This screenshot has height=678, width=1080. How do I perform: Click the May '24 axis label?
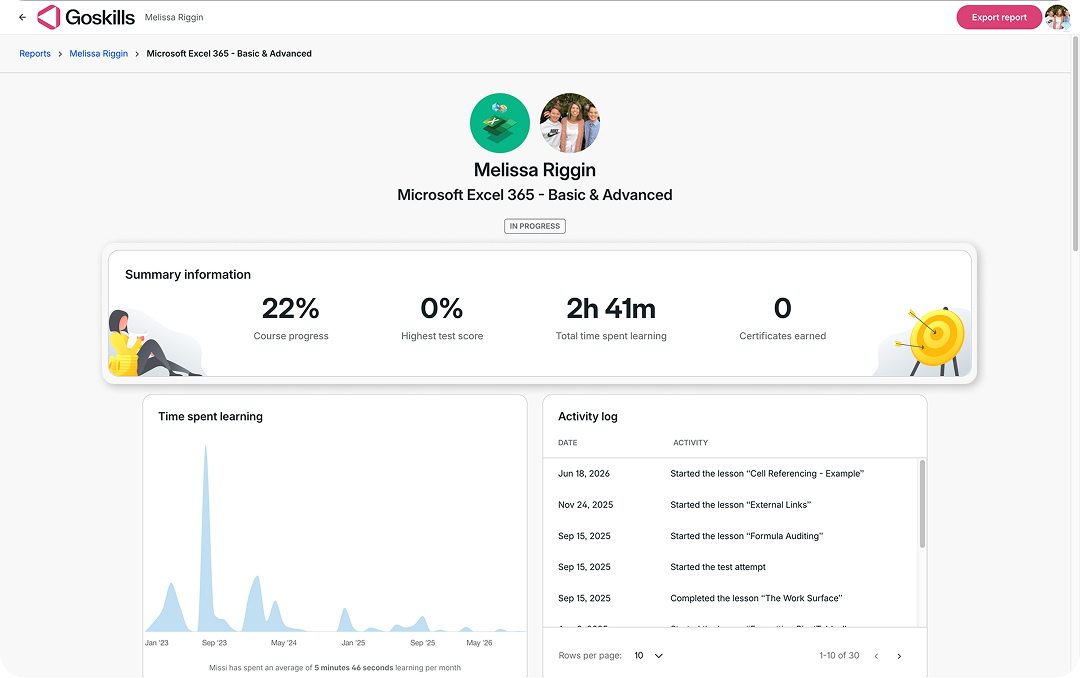284,642
